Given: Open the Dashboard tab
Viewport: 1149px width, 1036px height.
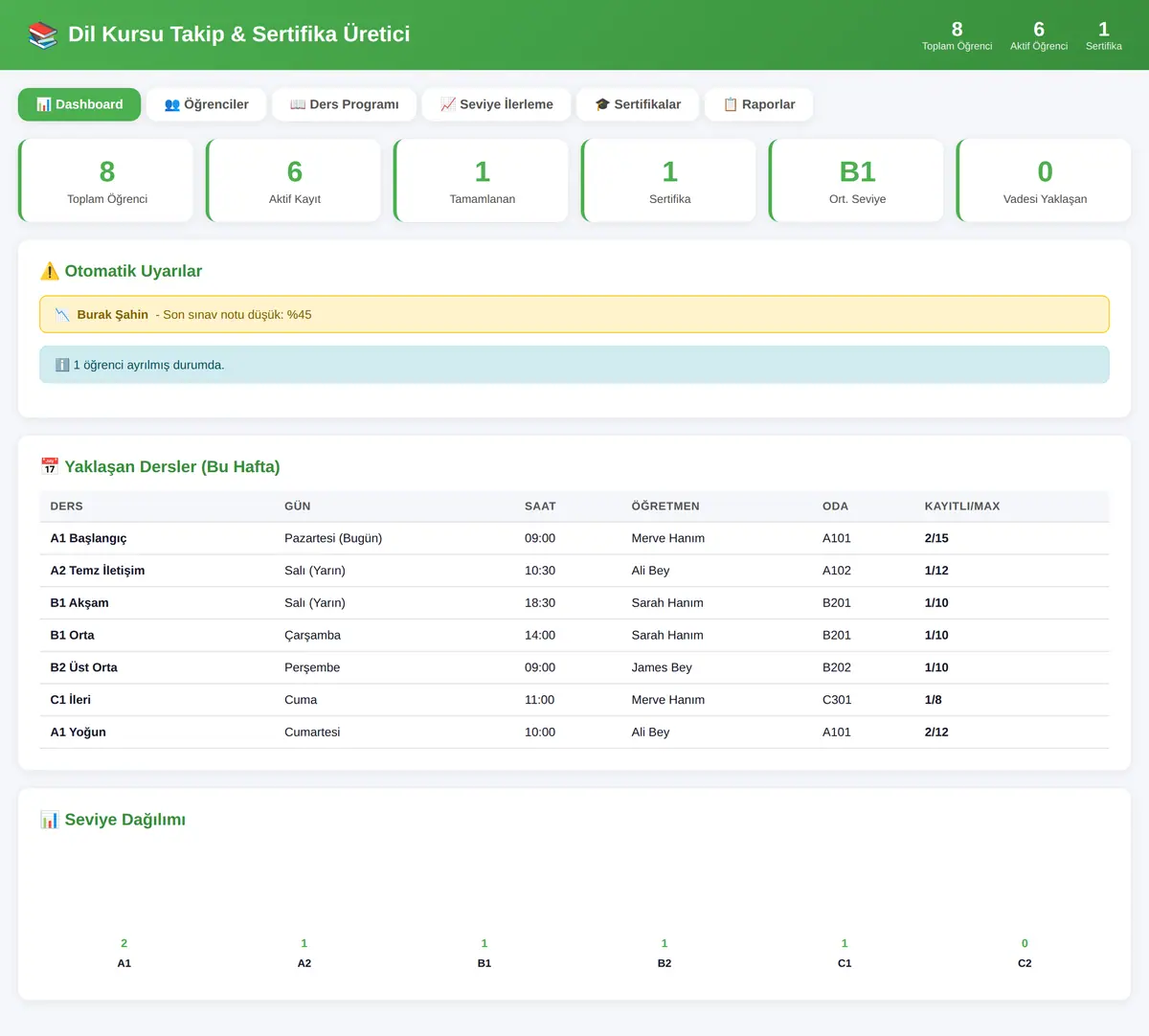Looking at the screenshot, I should [x=79, y=104].
